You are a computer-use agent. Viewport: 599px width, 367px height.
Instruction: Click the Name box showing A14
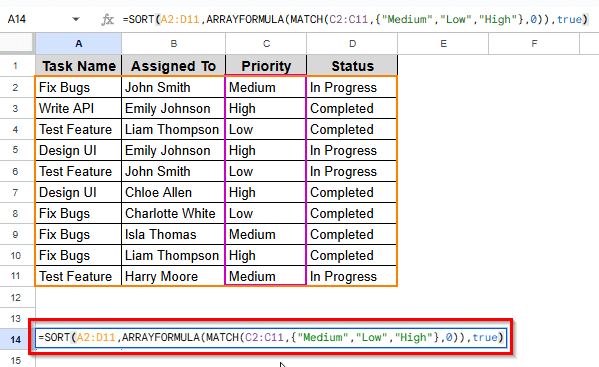click(17, 19)
